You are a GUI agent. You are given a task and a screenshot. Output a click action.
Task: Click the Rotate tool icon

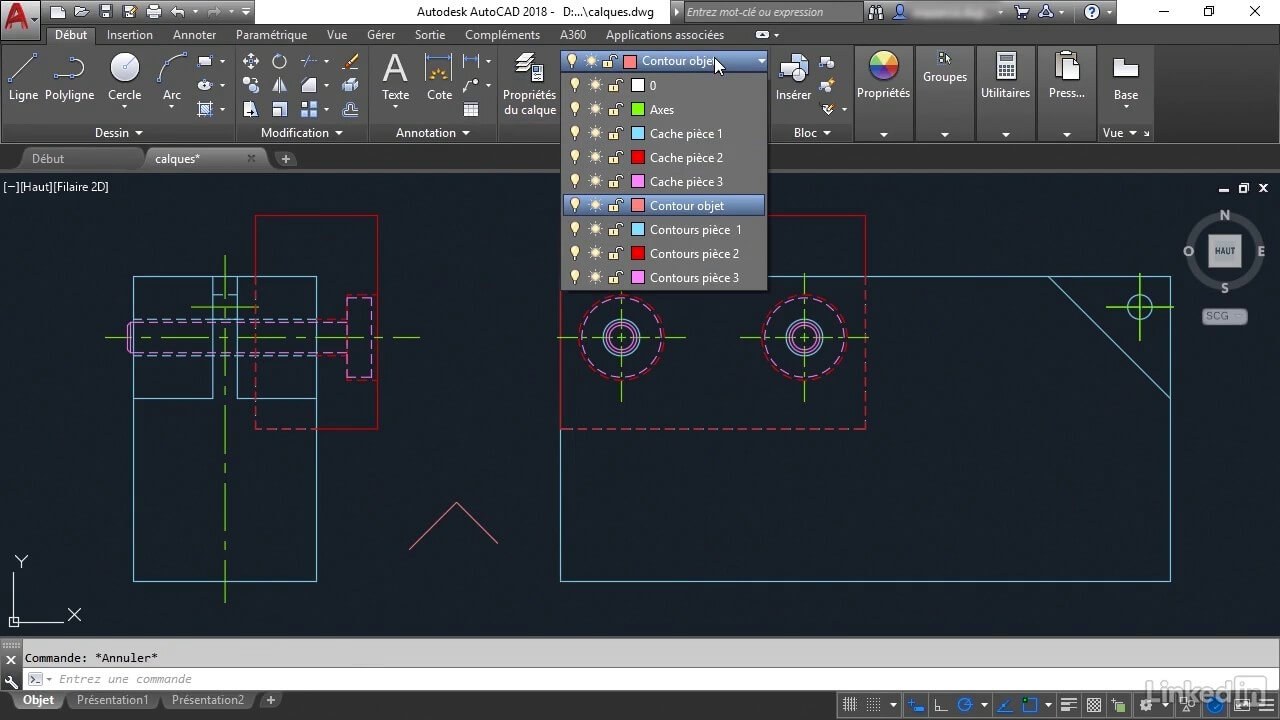point(280,62)
